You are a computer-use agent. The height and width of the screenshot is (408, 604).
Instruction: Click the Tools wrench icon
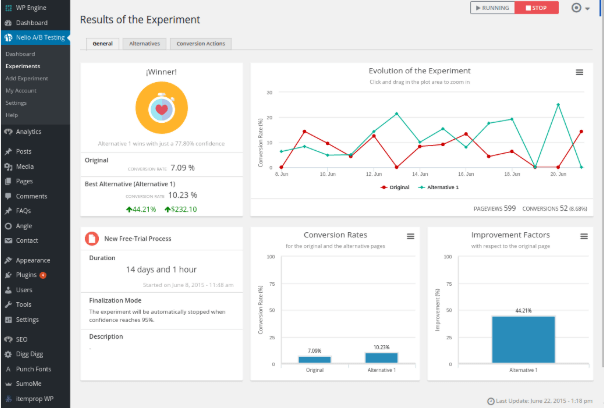[8, 305]
